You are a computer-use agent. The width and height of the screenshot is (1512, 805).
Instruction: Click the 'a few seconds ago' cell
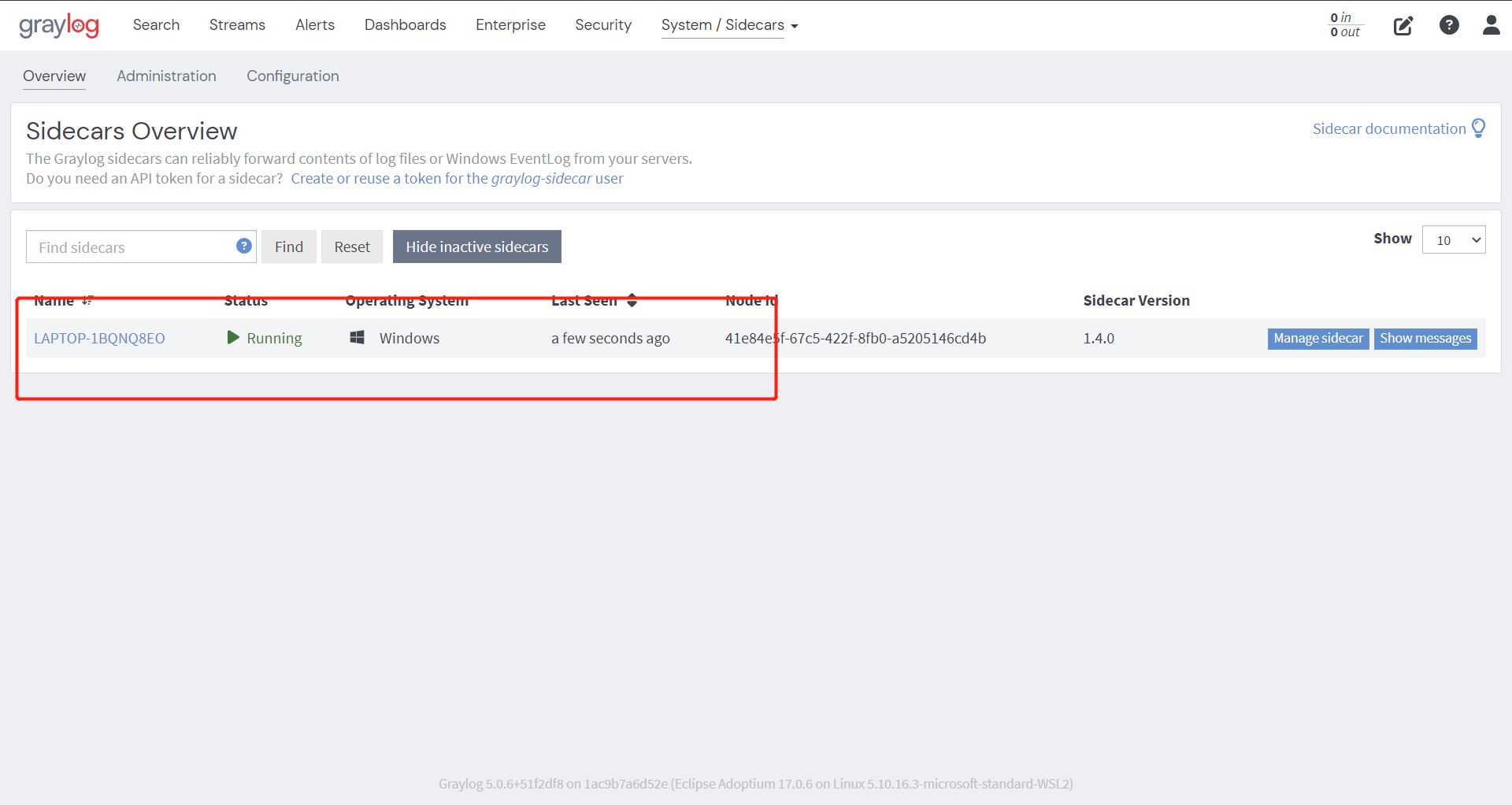(x=610, y=338)
